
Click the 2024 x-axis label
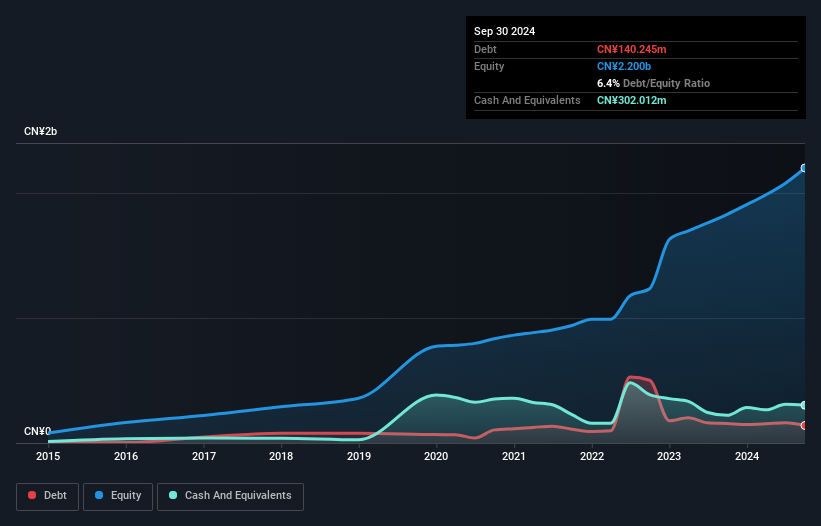click(747, 456)
